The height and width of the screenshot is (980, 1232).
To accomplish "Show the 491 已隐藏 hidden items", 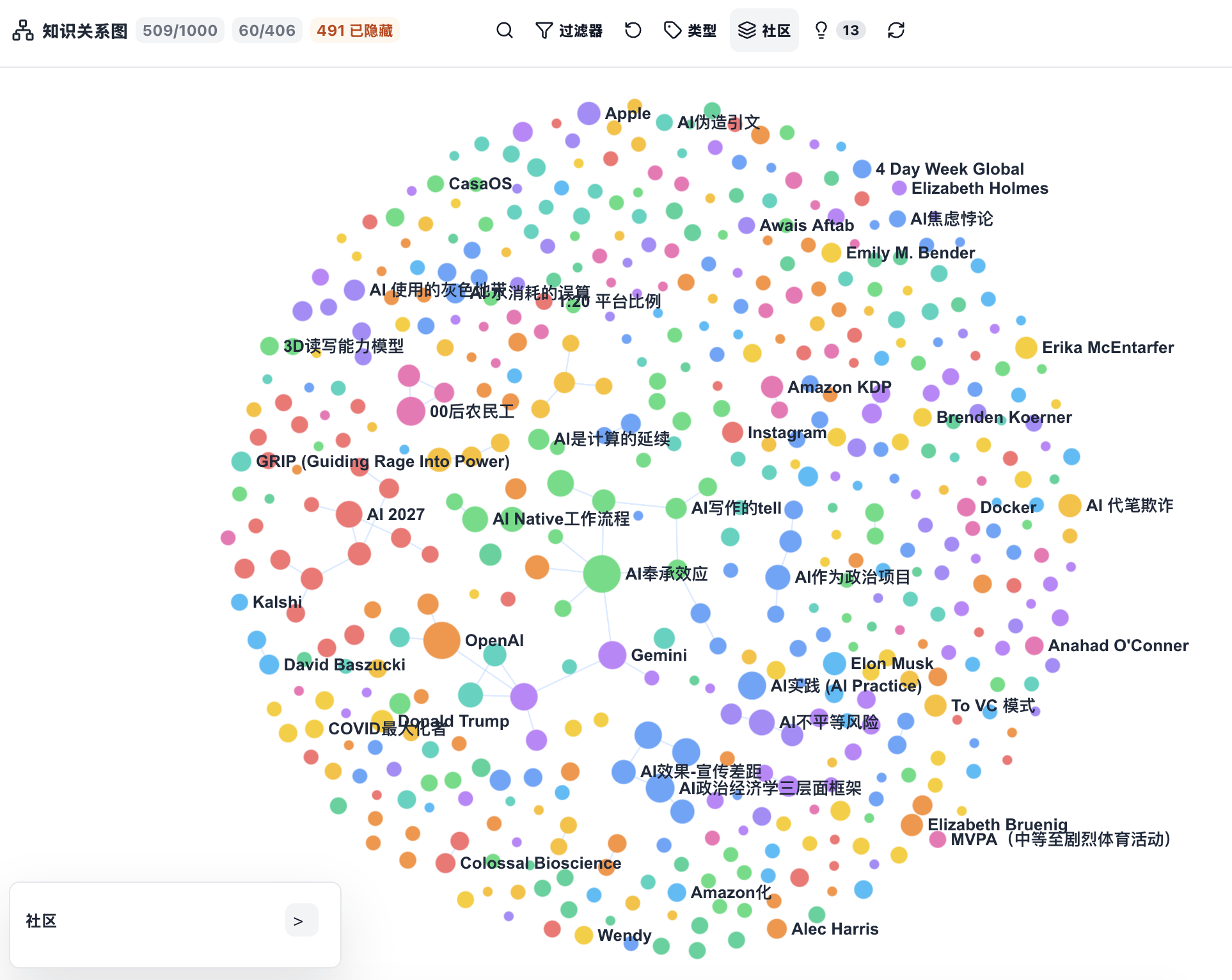I will (x=355, y=30).
